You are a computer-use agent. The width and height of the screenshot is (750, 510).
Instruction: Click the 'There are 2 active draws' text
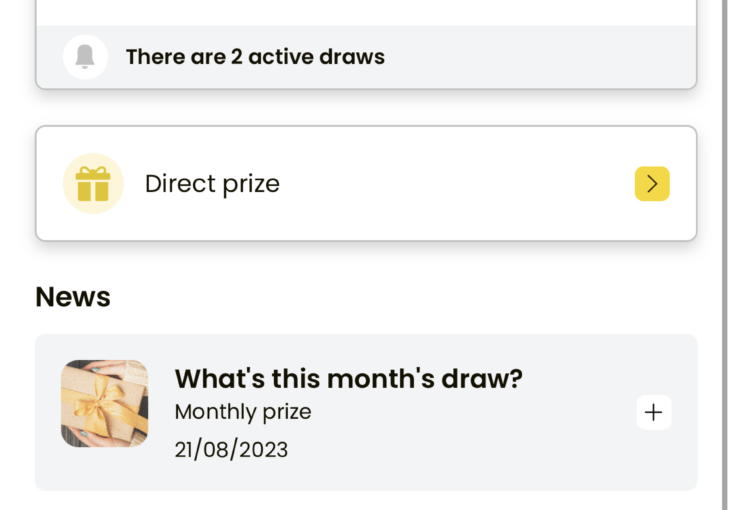(255, 57)
